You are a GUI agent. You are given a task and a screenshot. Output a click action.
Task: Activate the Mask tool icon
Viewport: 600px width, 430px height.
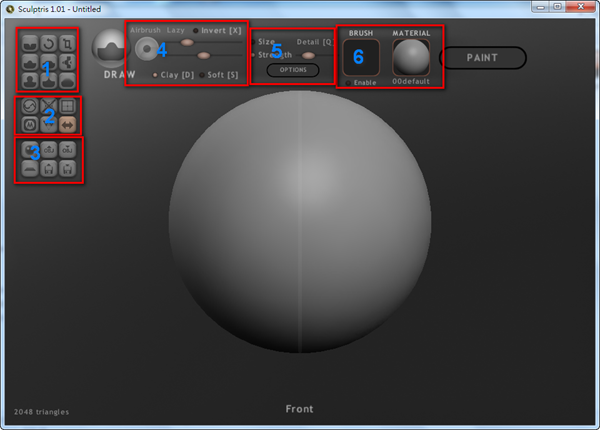[x=30, y=125]
